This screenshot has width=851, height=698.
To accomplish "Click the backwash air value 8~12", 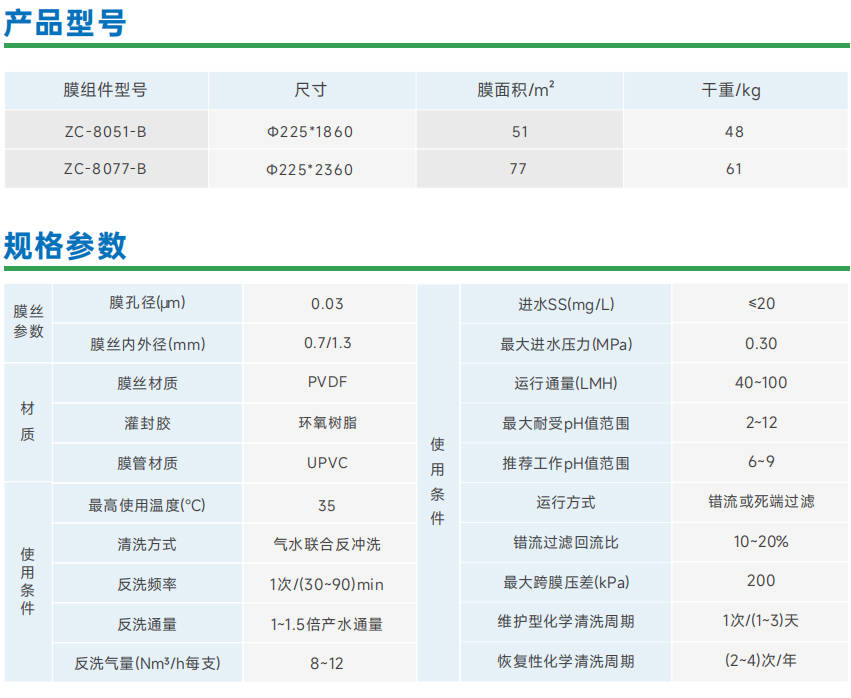I will tap(327, 663).
